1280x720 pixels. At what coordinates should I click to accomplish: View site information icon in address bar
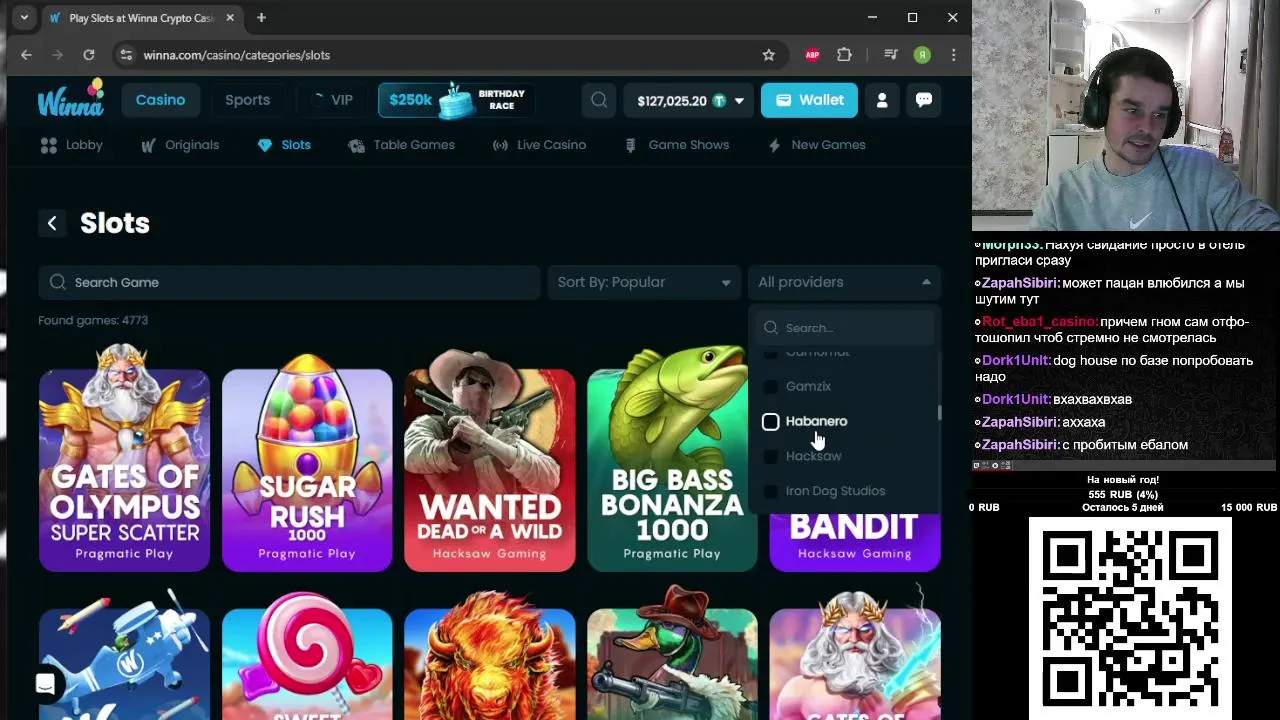pyautogui.click(x=126, y=55)
